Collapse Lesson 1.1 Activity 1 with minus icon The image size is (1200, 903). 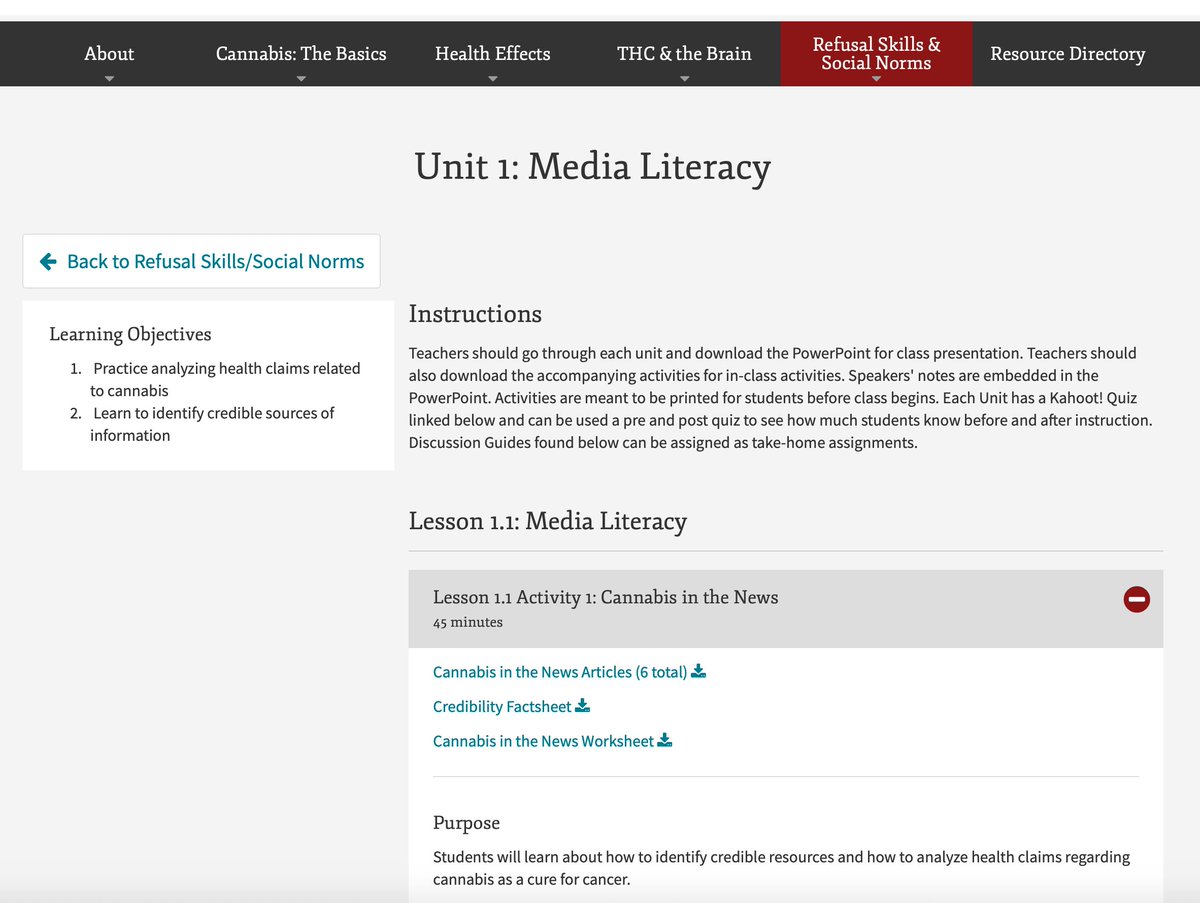tap(1136, 599)
